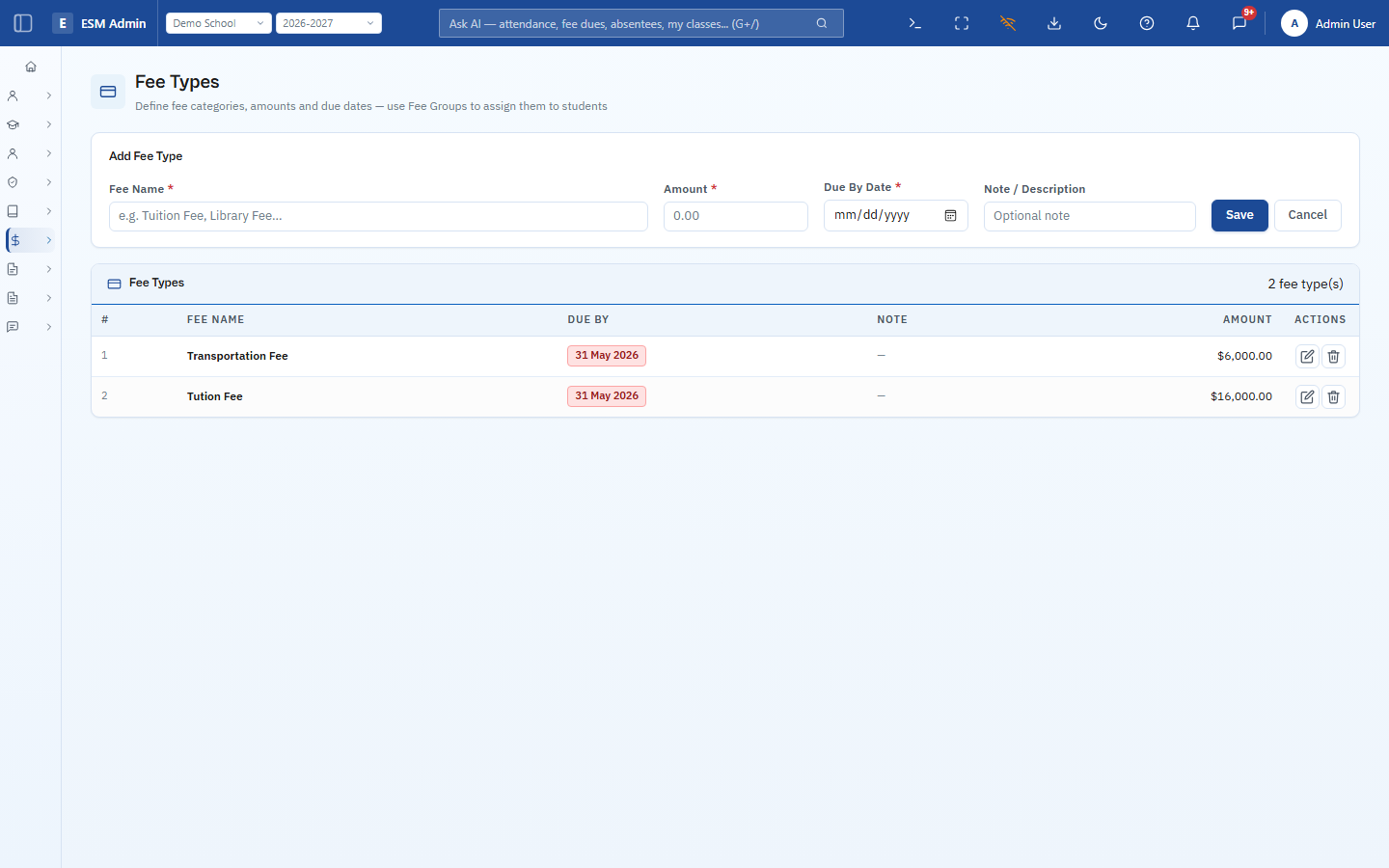This screenshot has height=868, width=1389.
Task: Click the '2 fee type(s)' count
Action: pyautogui.click(x=1305, y=284)
